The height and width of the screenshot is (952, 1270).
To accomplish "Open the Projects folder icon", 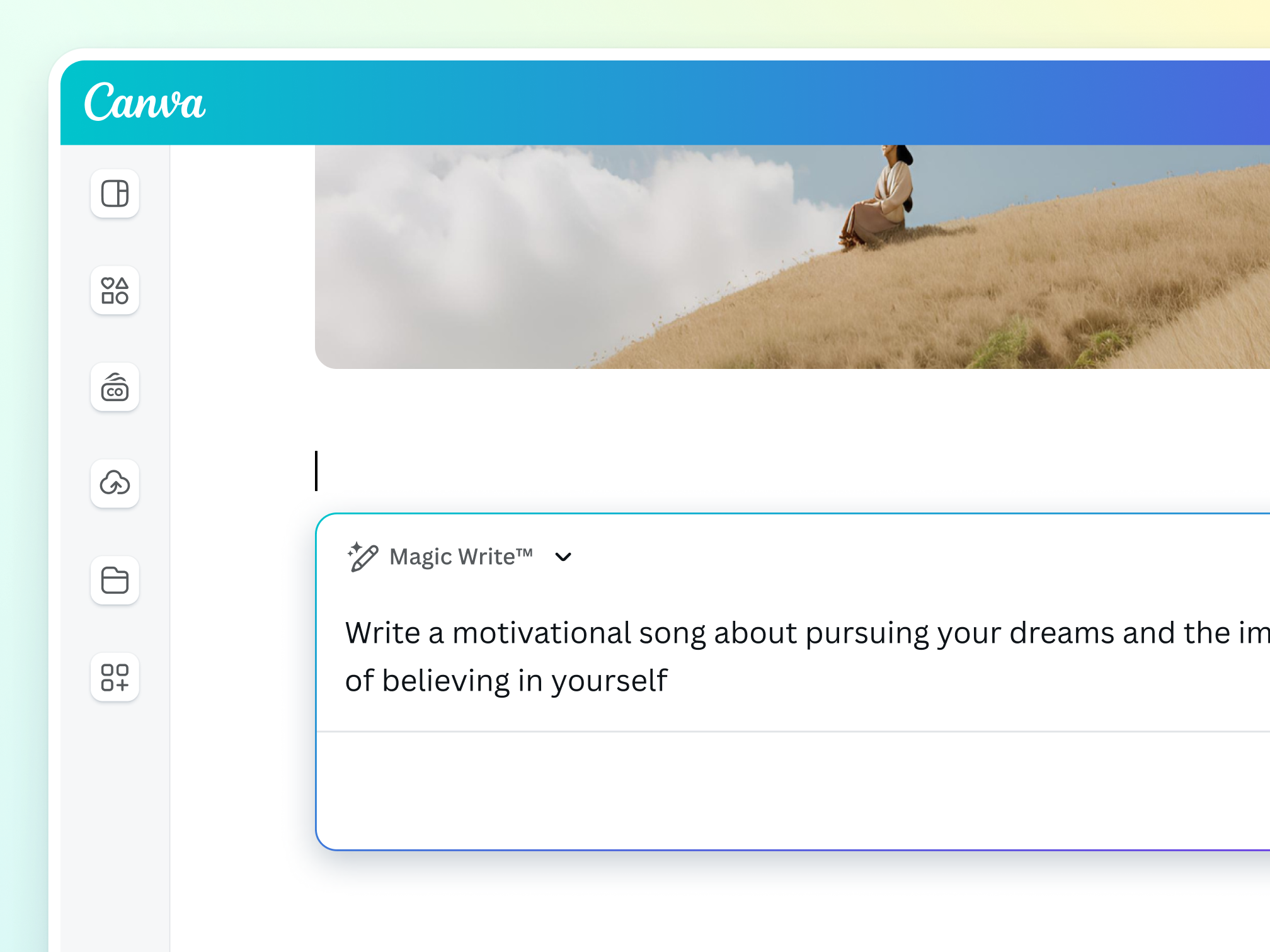I will tap(115, 580).
